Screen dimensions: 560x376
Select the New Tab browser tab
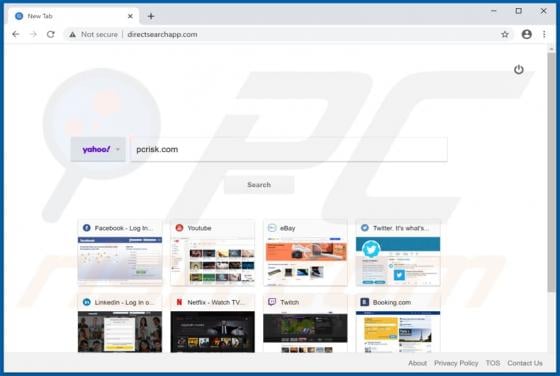74,16
